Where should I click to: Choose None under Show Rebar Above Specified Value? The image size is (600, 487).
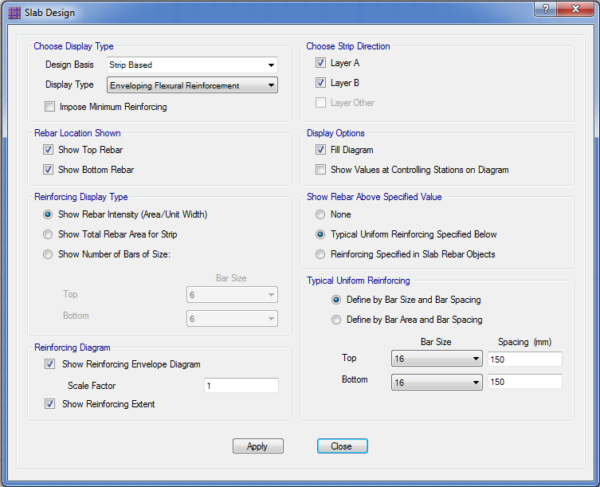coord(320,214)
